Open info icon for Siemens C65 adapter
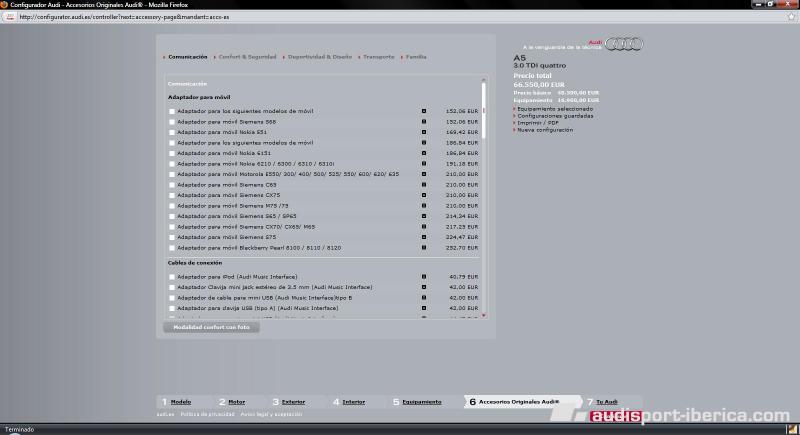The height and width of the screenshot is (435, 800). click(423, 185)
